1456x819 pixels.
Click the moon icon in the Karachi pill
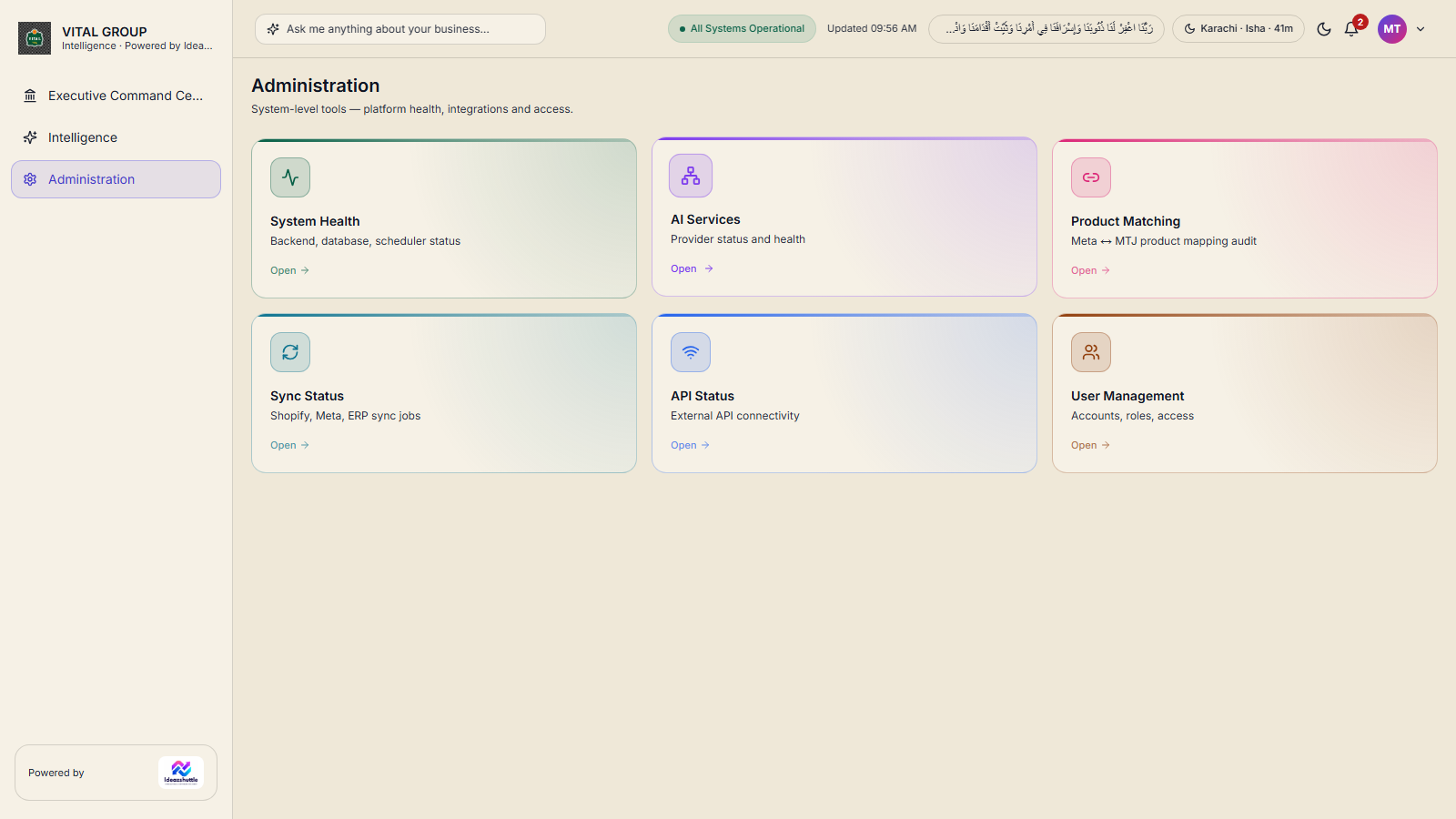tap(1189, 29)
